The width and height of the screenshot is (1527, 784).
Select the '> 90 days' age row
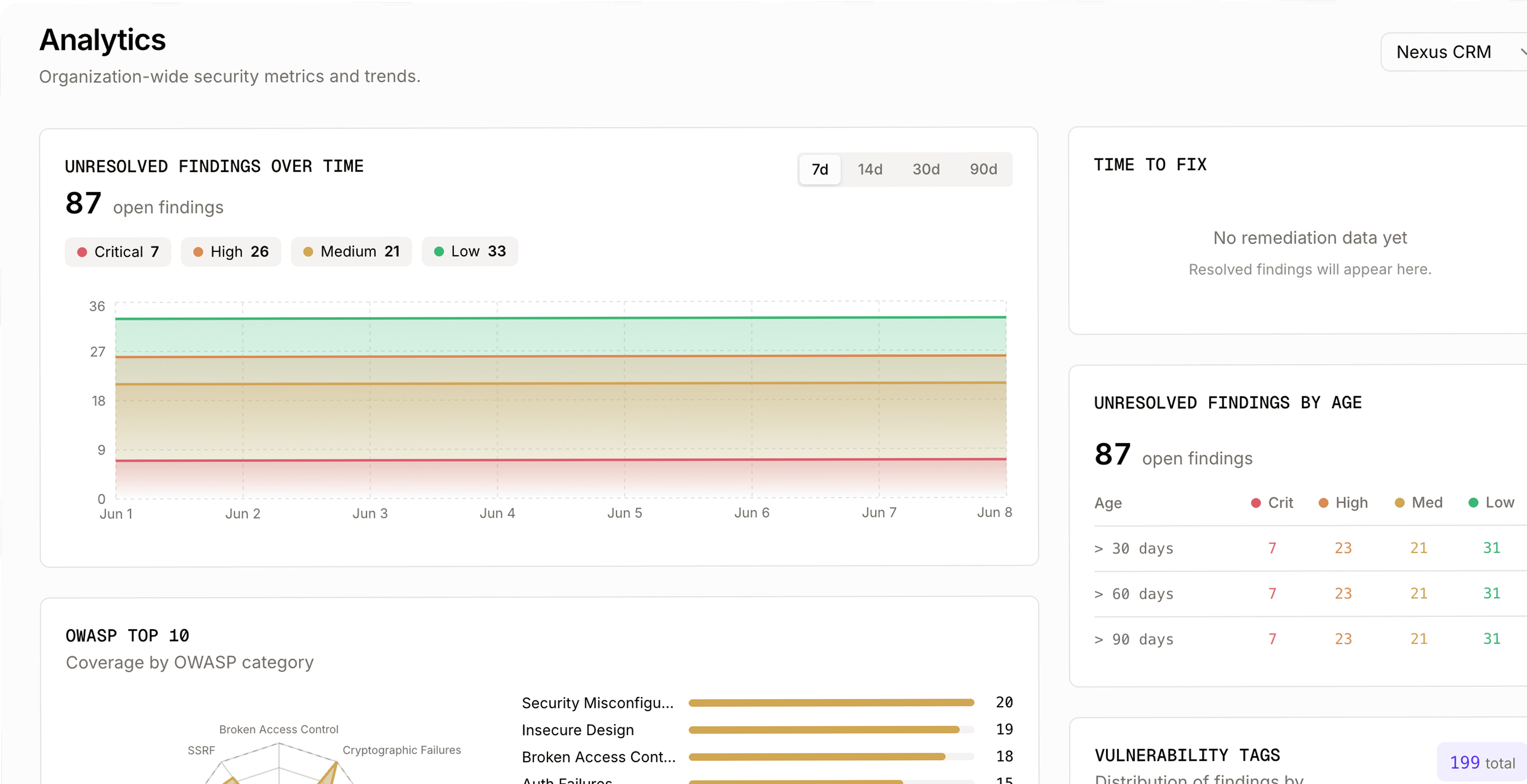click(1310, 639)
